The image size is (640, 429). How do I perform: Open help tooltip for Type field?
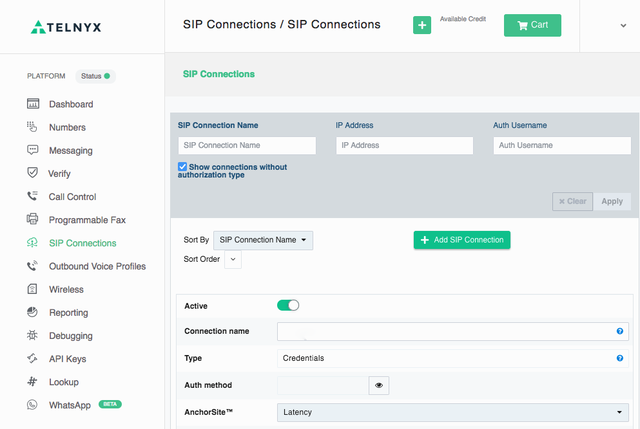pyautogui.click(x=620, y=358)
